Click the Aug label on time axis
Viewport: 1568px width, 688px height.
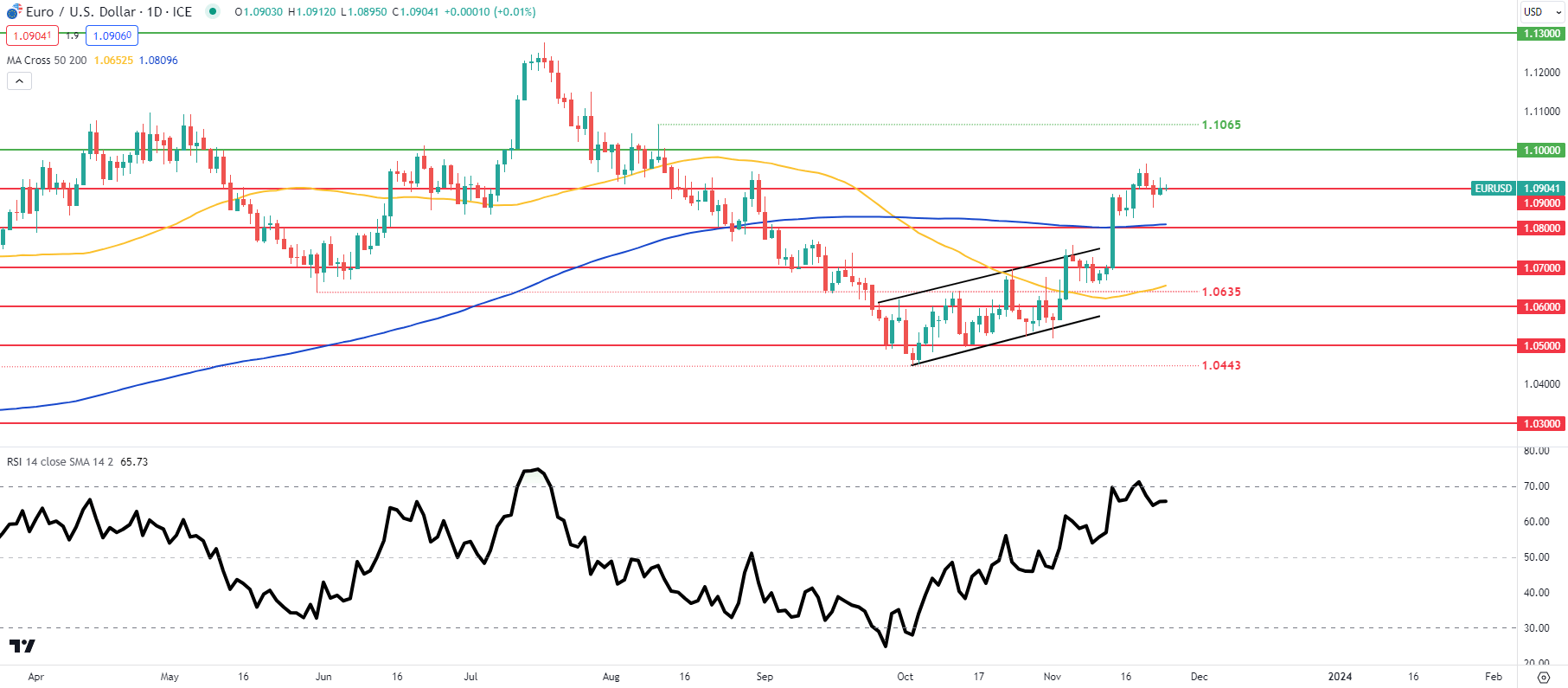pyautogui.click(x=611, y=677)
